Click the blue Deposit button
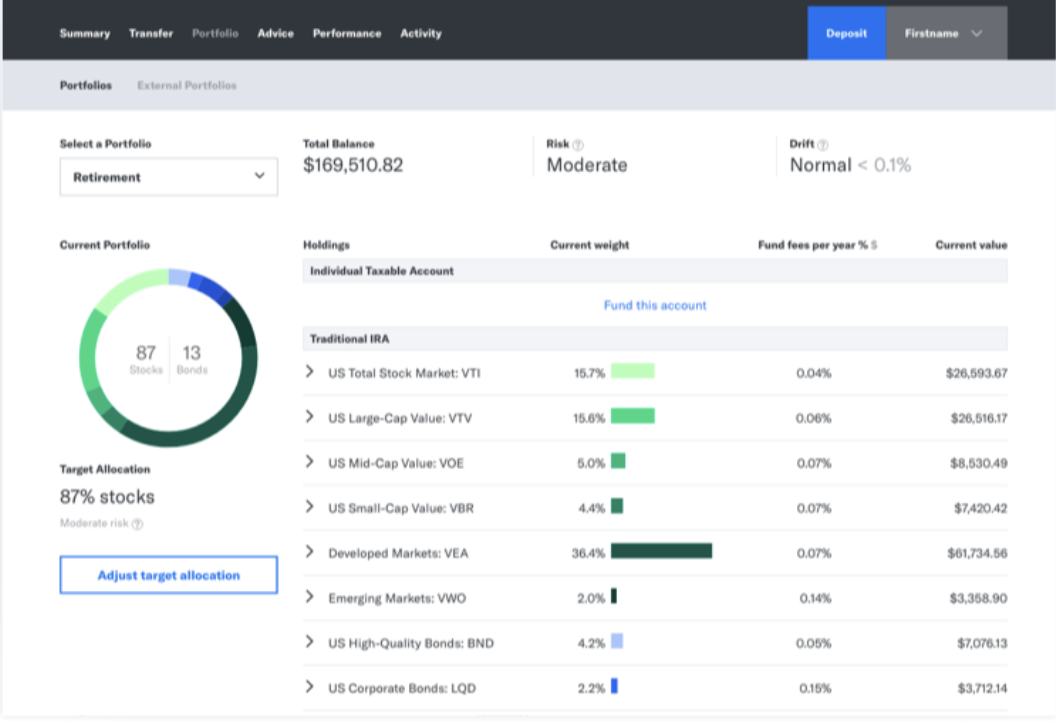Viewport: 1056px width, 724px height. (x=847, y=33)
